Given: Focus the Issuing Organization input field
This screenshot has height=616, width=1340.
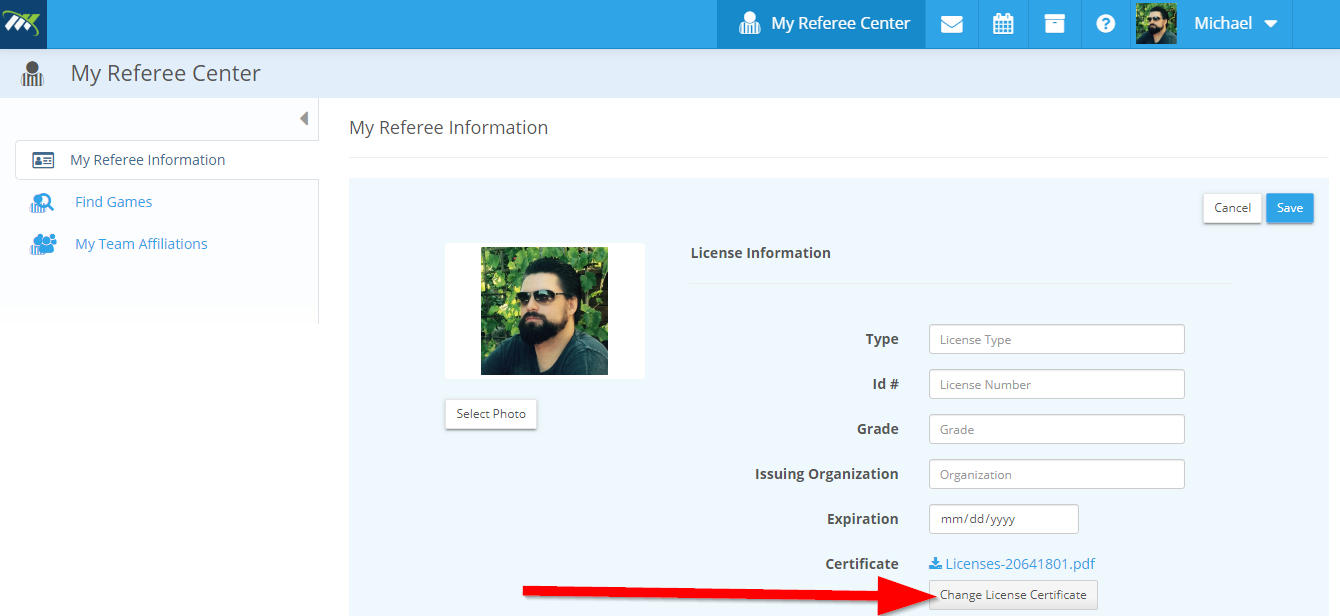Looking at the screenshot, I should coord(1057,474).
